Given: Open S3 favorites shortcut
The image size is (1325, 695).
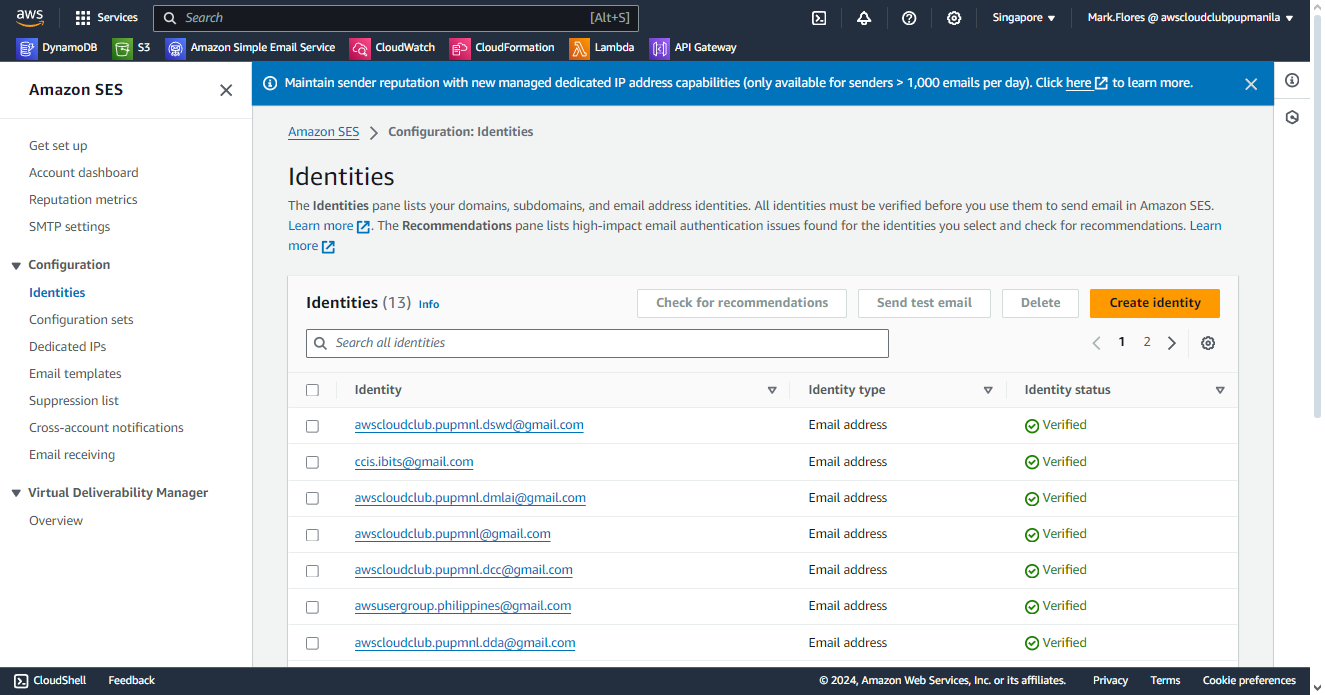Looking at the screenshot, I should (131, 48).
